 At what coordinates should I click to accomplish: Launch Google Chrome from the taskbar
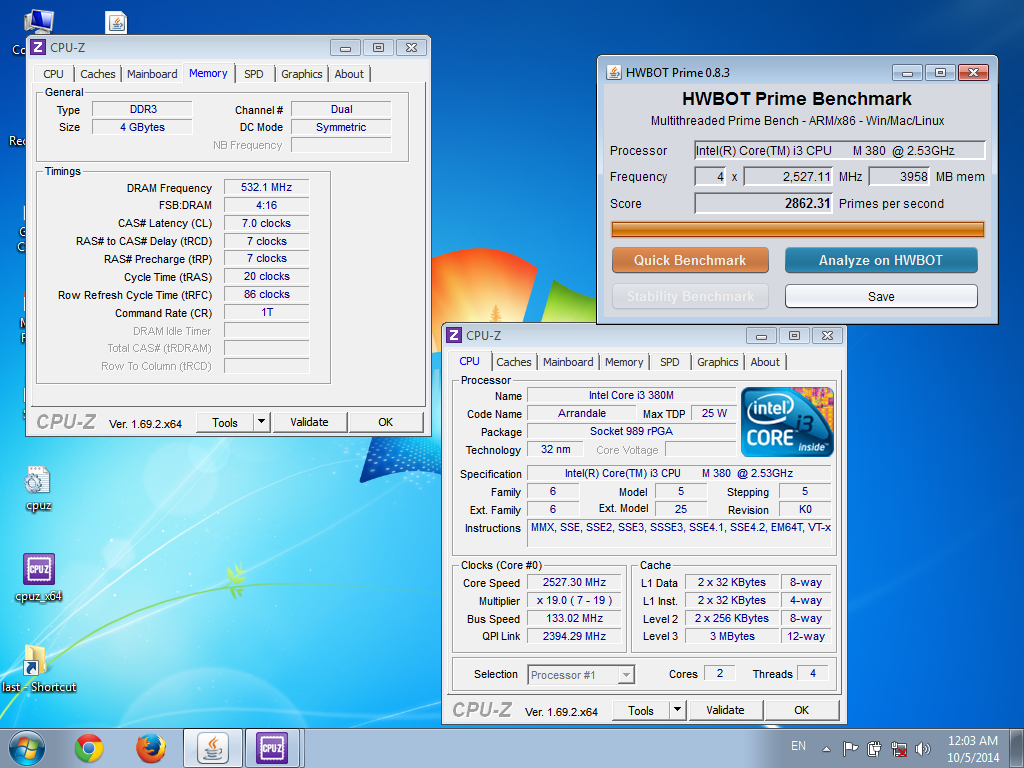pyautogui.click(x=89, y=748)
